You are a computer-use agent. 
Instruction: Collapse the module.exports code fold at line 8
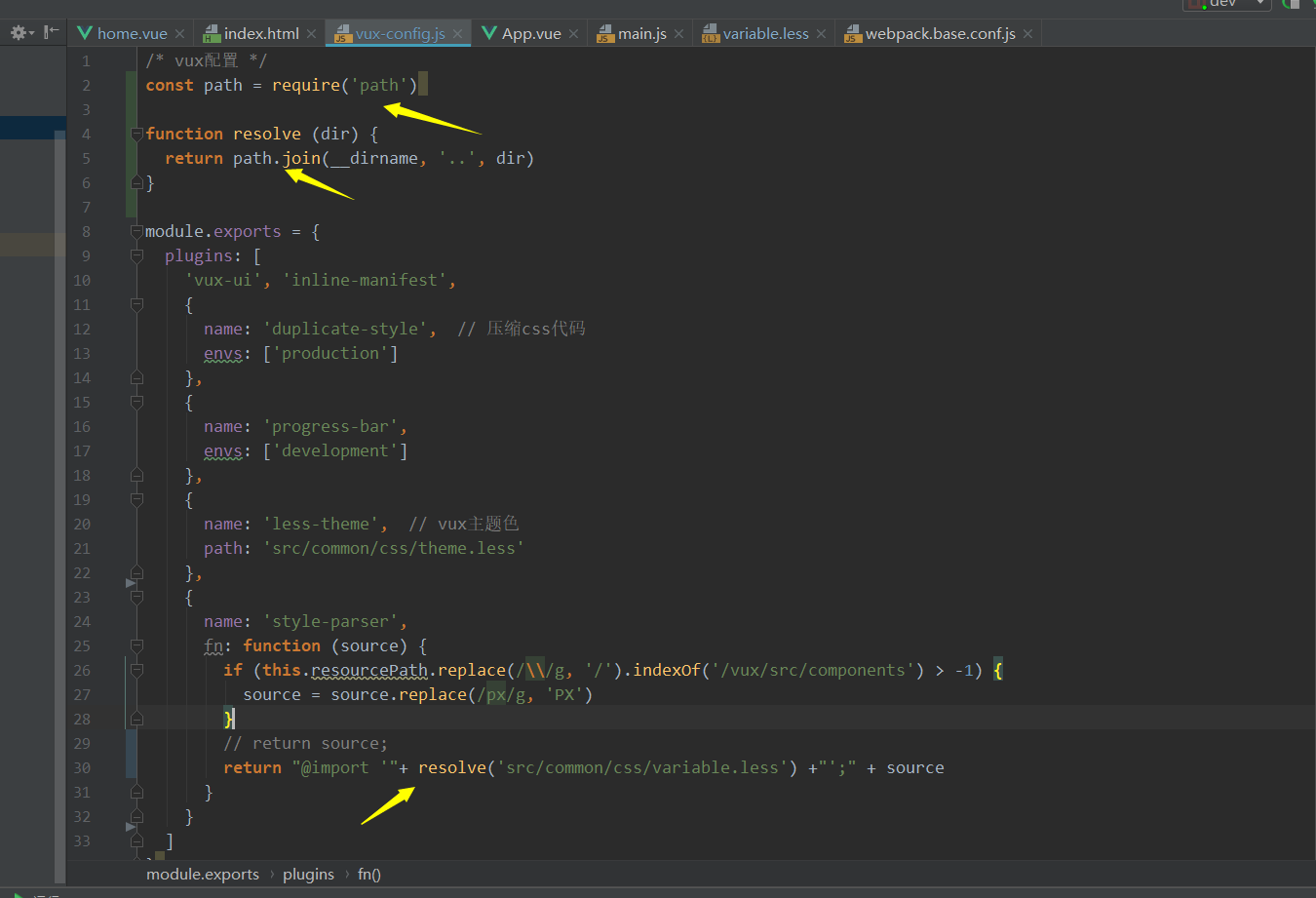tap(136, 230)
